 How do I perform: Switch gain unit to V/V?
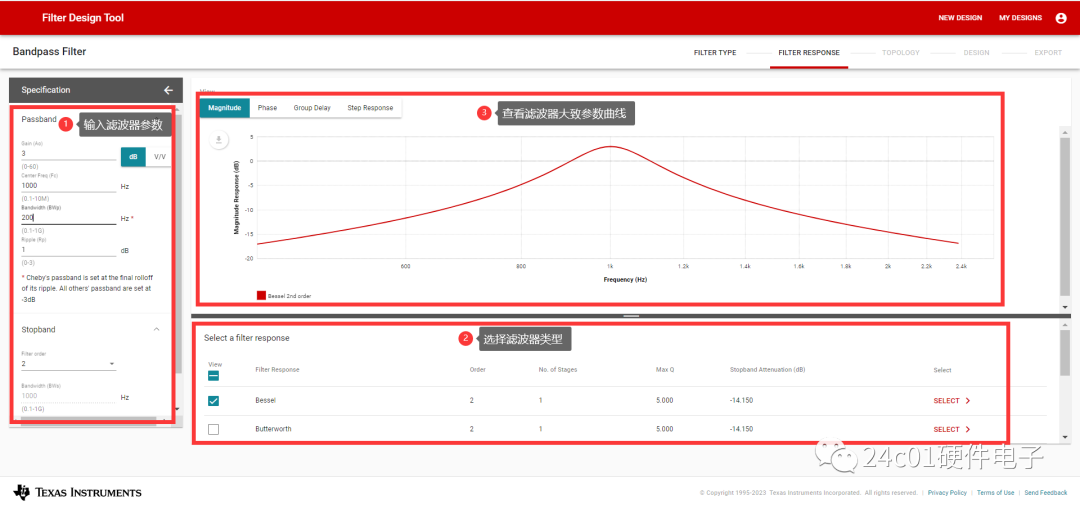pos(159,156)
